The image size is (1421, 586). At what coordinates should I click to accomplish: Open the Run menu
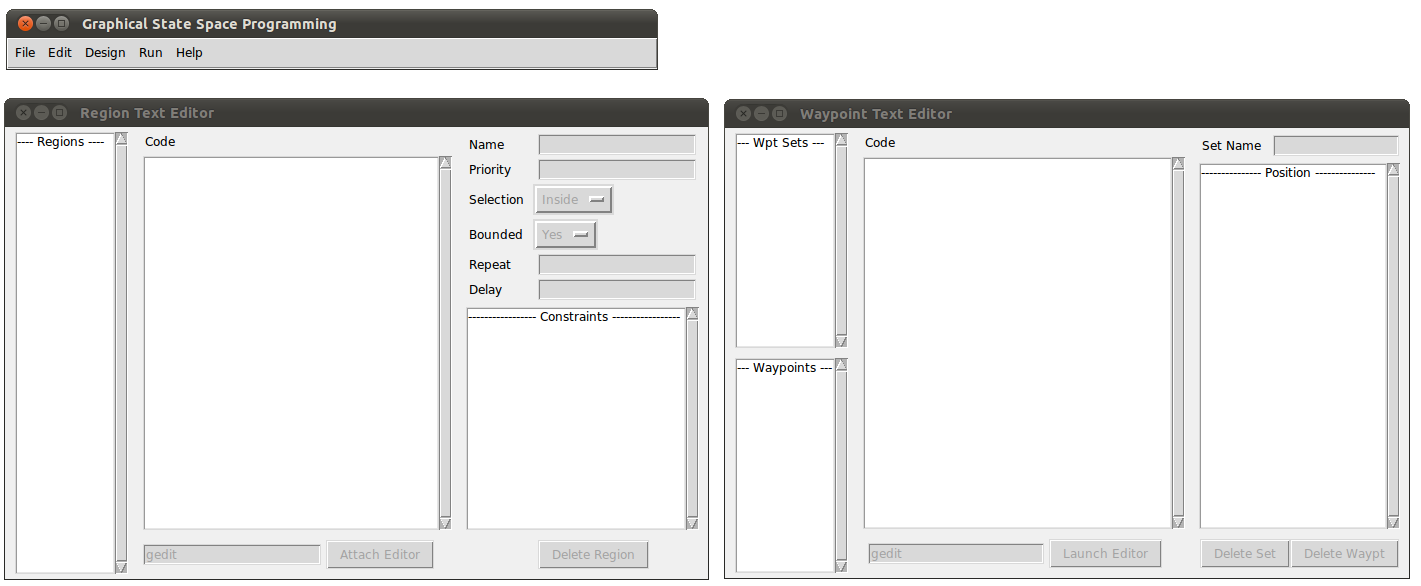150,52
